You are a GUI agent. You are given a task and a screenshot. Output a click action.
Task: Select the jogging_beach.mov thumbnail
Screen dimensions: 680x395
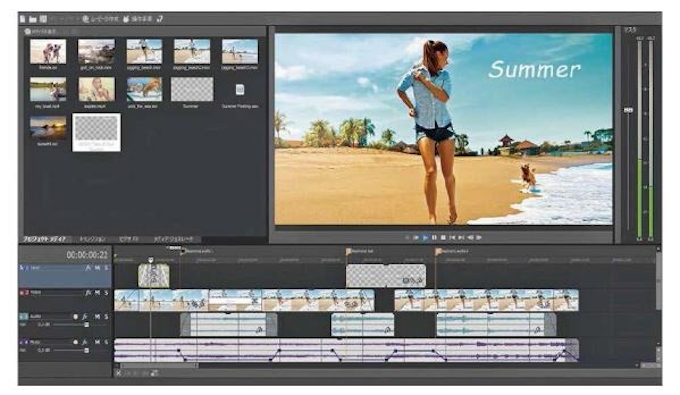point(144,52)
